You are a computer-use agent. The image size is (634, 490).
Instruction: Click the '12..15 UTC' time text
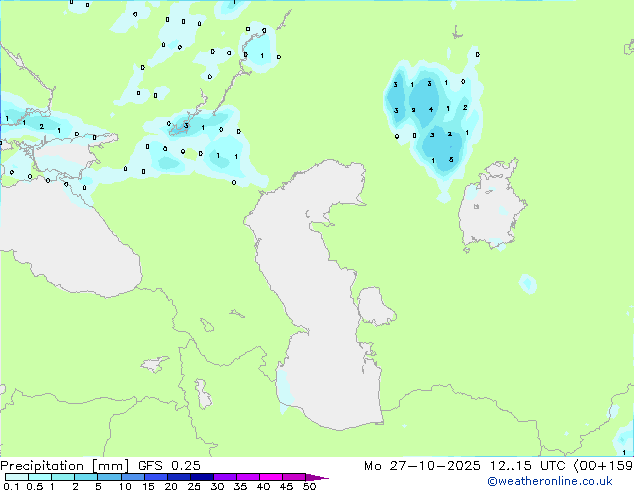[x=528, y=466]
